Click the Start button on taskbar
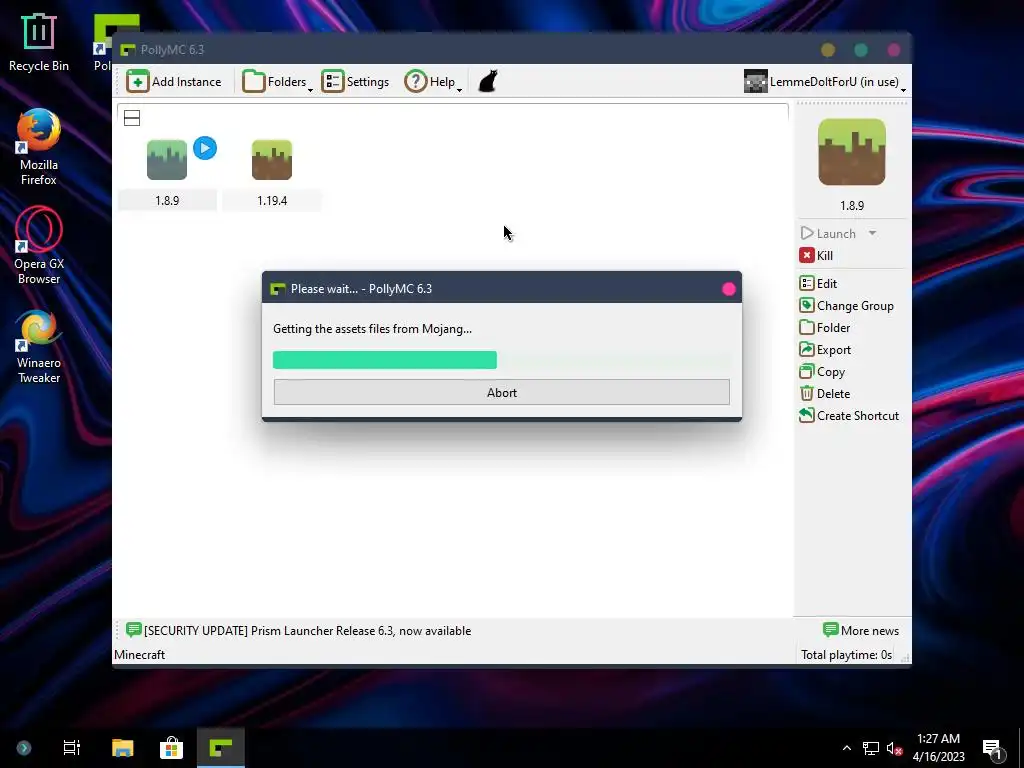Screen dimensions: 1024x768 pyautogui.click(x=24, y=748)
